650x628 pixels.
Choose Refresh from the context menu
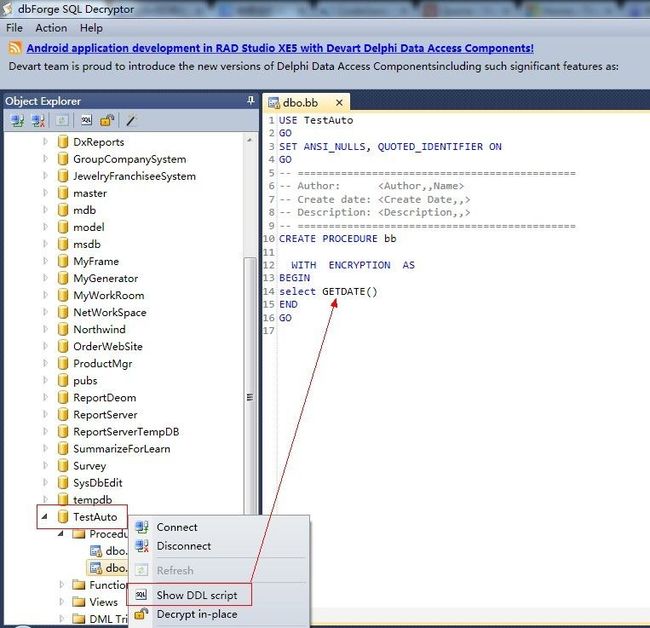219,570
